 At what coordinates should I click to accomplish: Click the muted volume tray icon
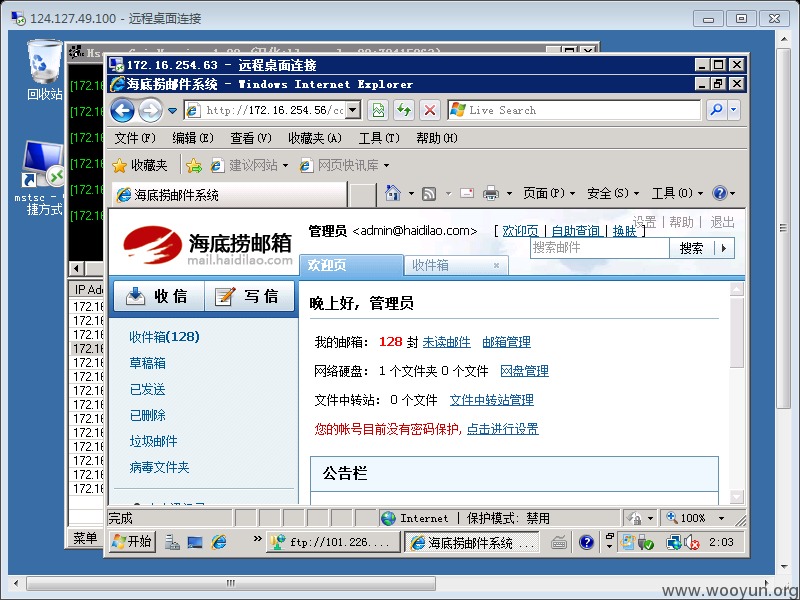click(691, 542)
